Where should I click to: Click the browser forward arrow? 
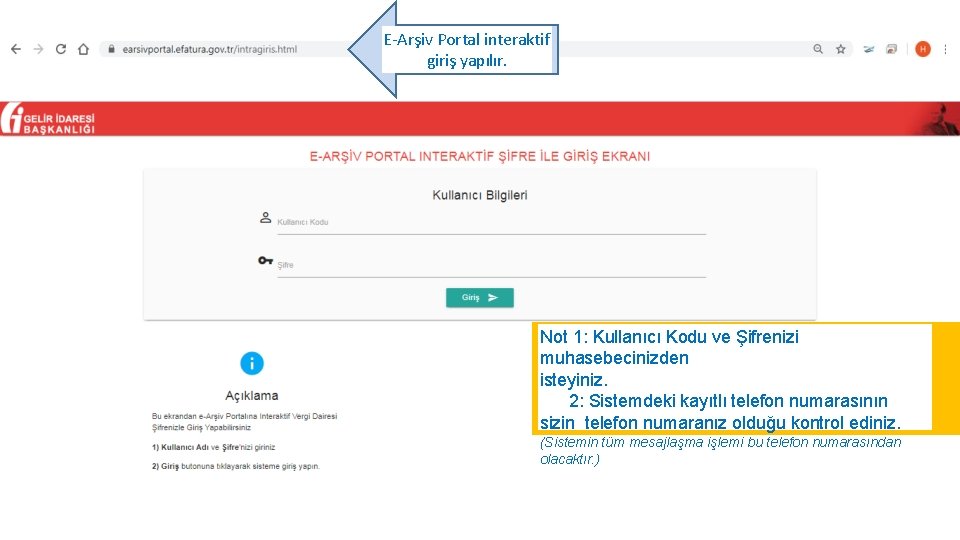coord(38,49)
